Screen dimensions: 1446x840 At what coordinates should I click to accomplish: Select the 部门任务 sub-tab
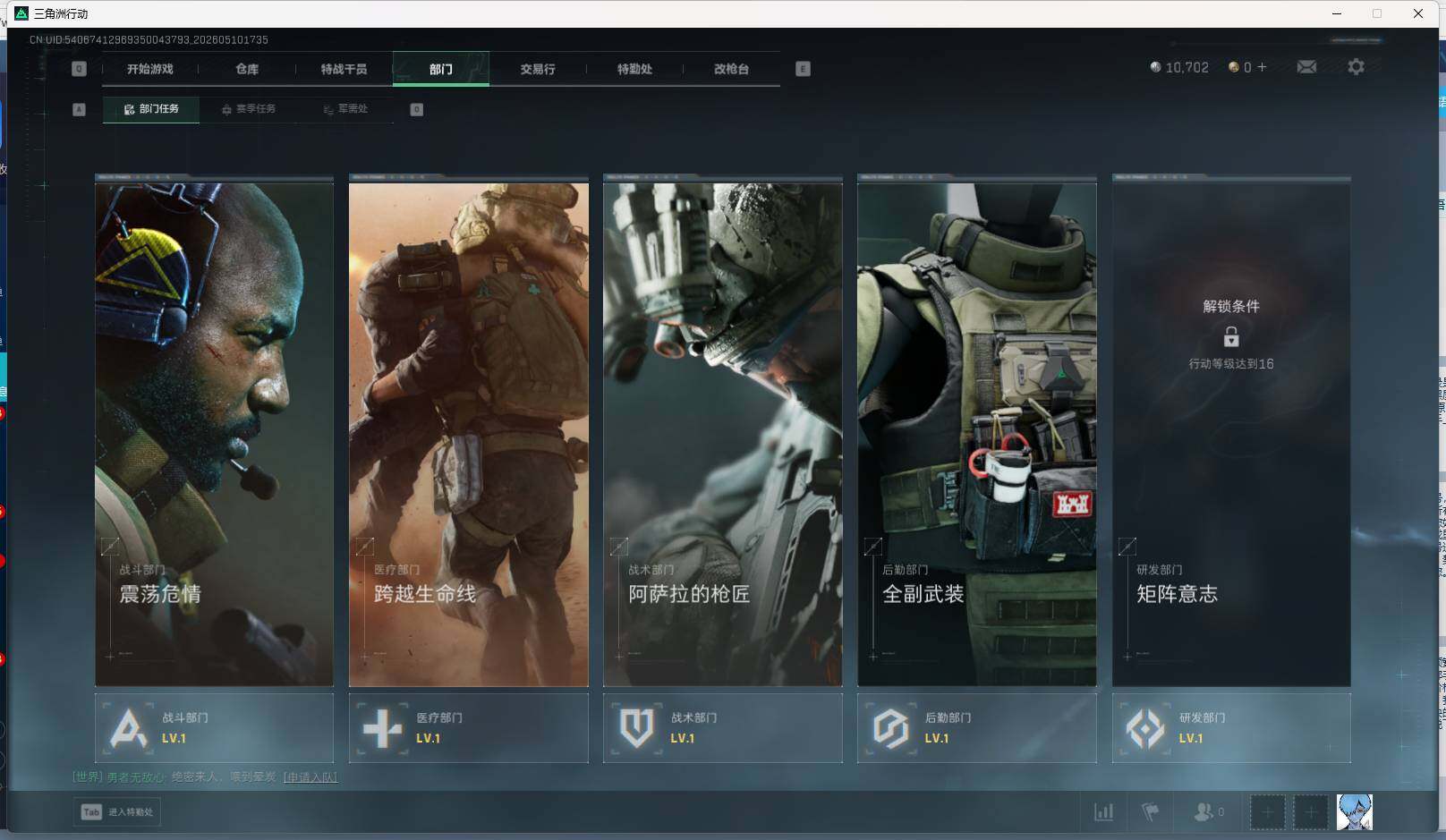click(x=151, y=109)
